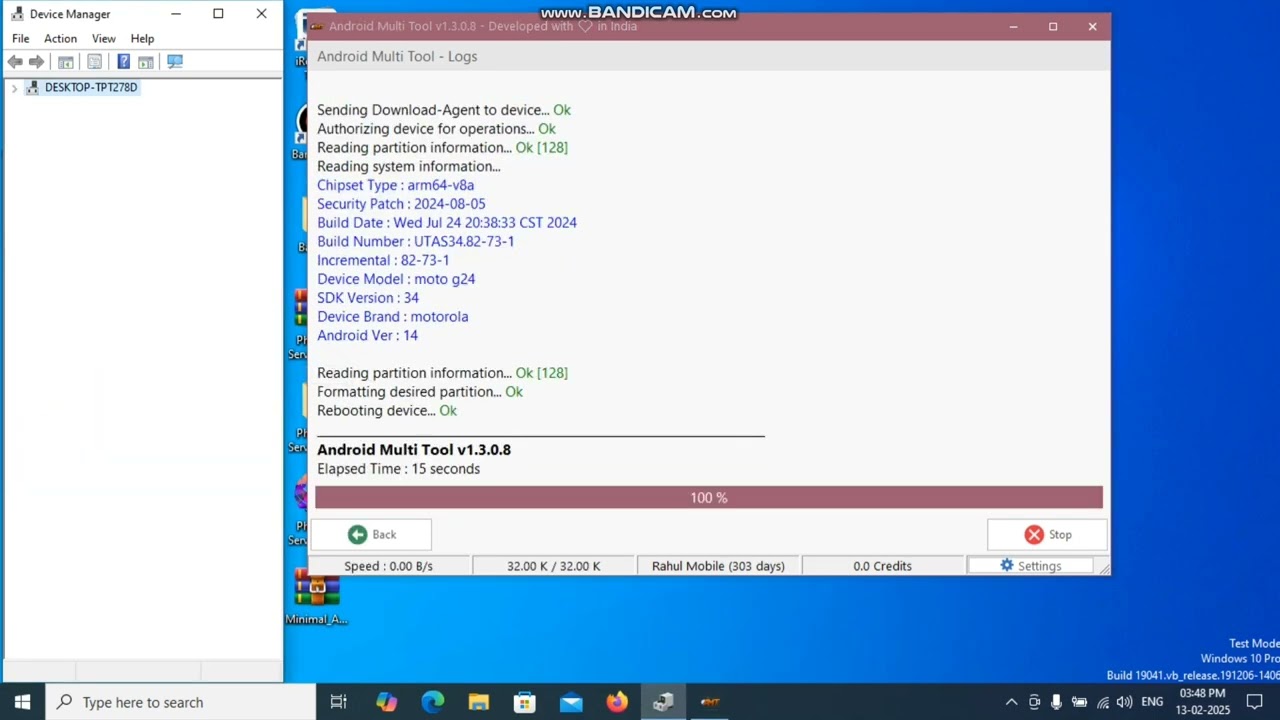1280x720 pixels.
Task: Click SDK Version : 34 log line
Action: click(x=368, y=298)
